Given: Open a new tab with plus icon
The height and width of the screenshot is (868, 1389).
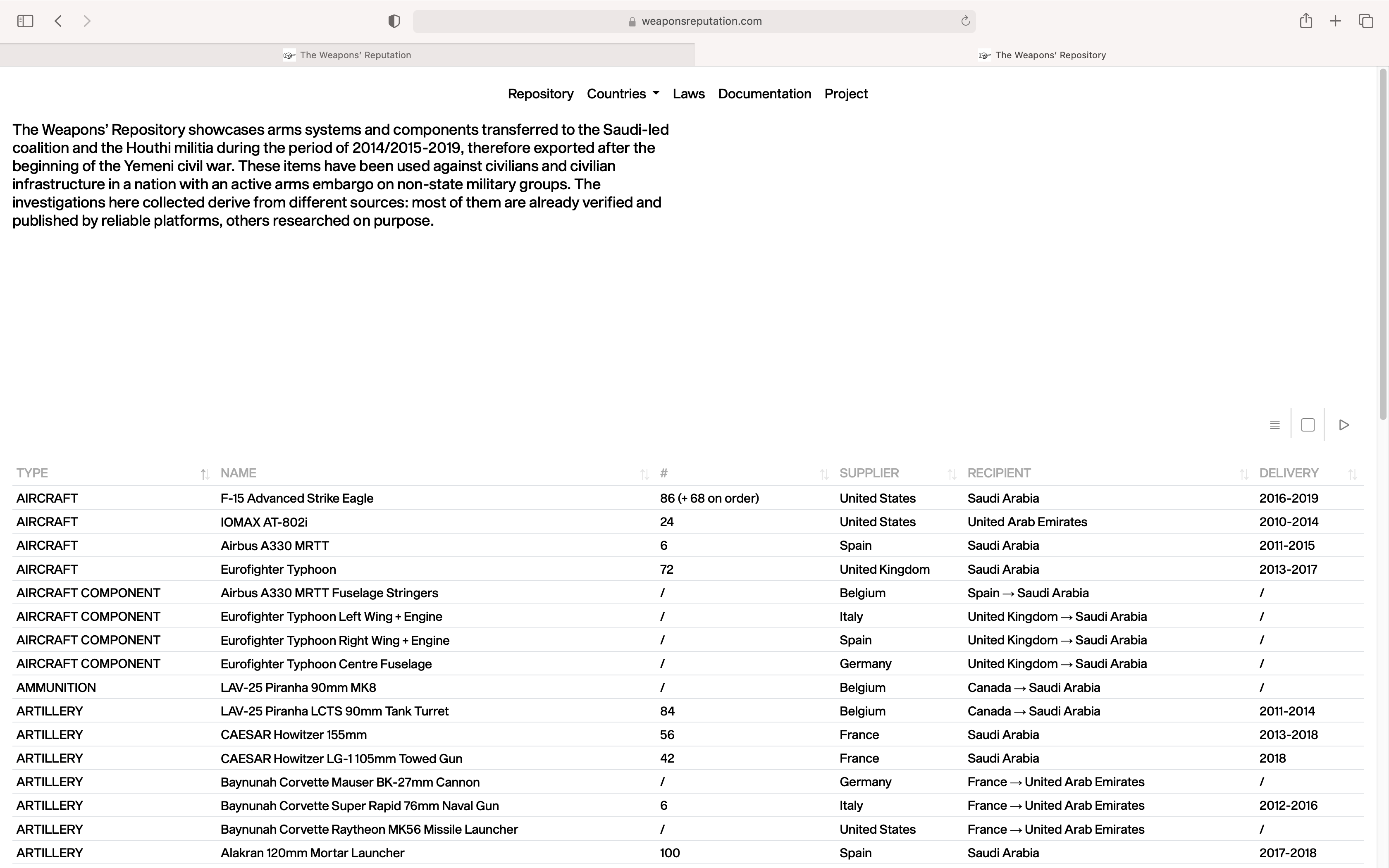Looking at the screenshot, I should tap(1335, 21).
